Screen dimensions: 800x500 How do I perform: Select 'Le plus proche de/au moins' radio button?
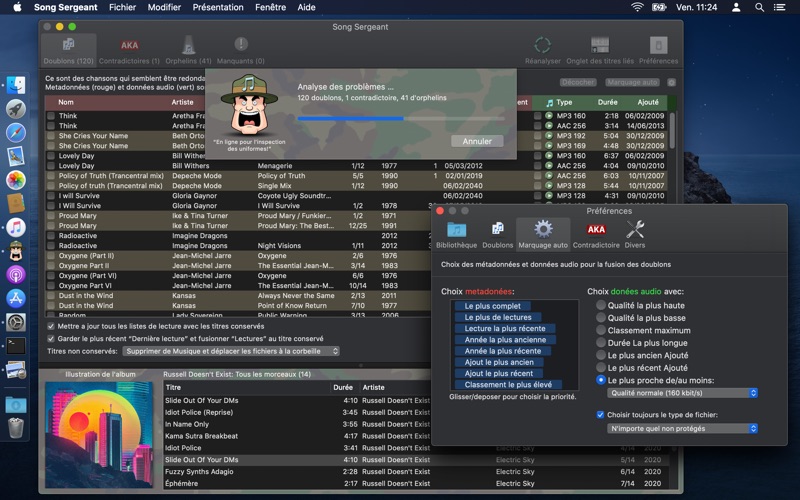tap(601, 380)
